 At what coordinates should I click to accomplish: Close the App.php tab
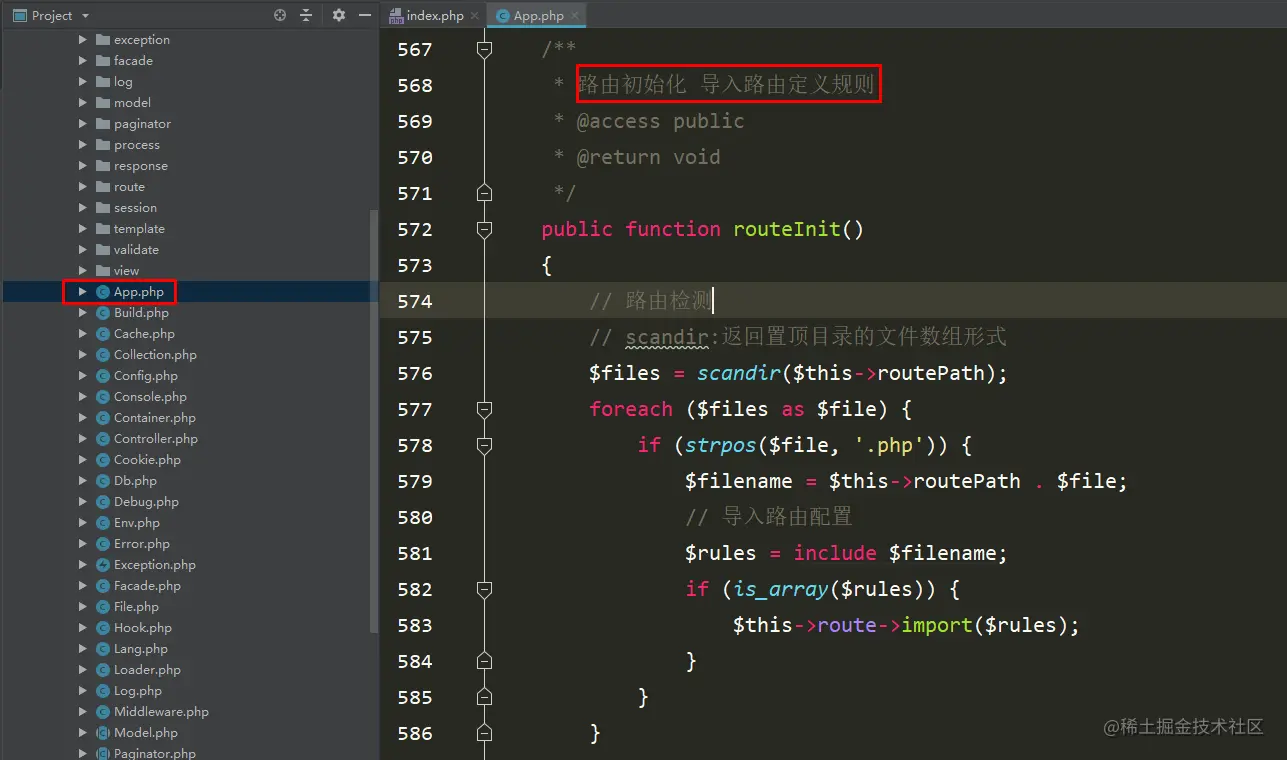[x=574, y=15]
